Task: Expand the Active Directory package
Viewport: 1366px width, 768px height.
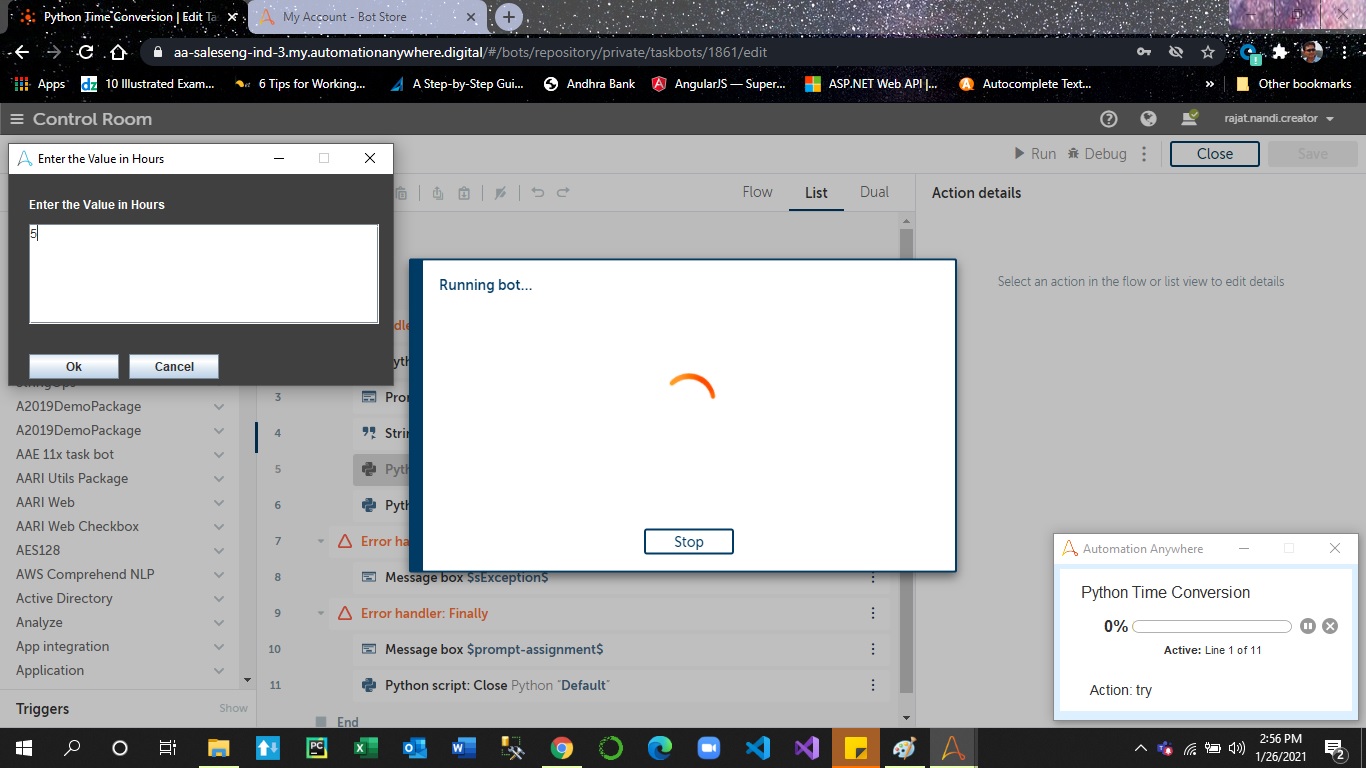Action: click(219, 598)
